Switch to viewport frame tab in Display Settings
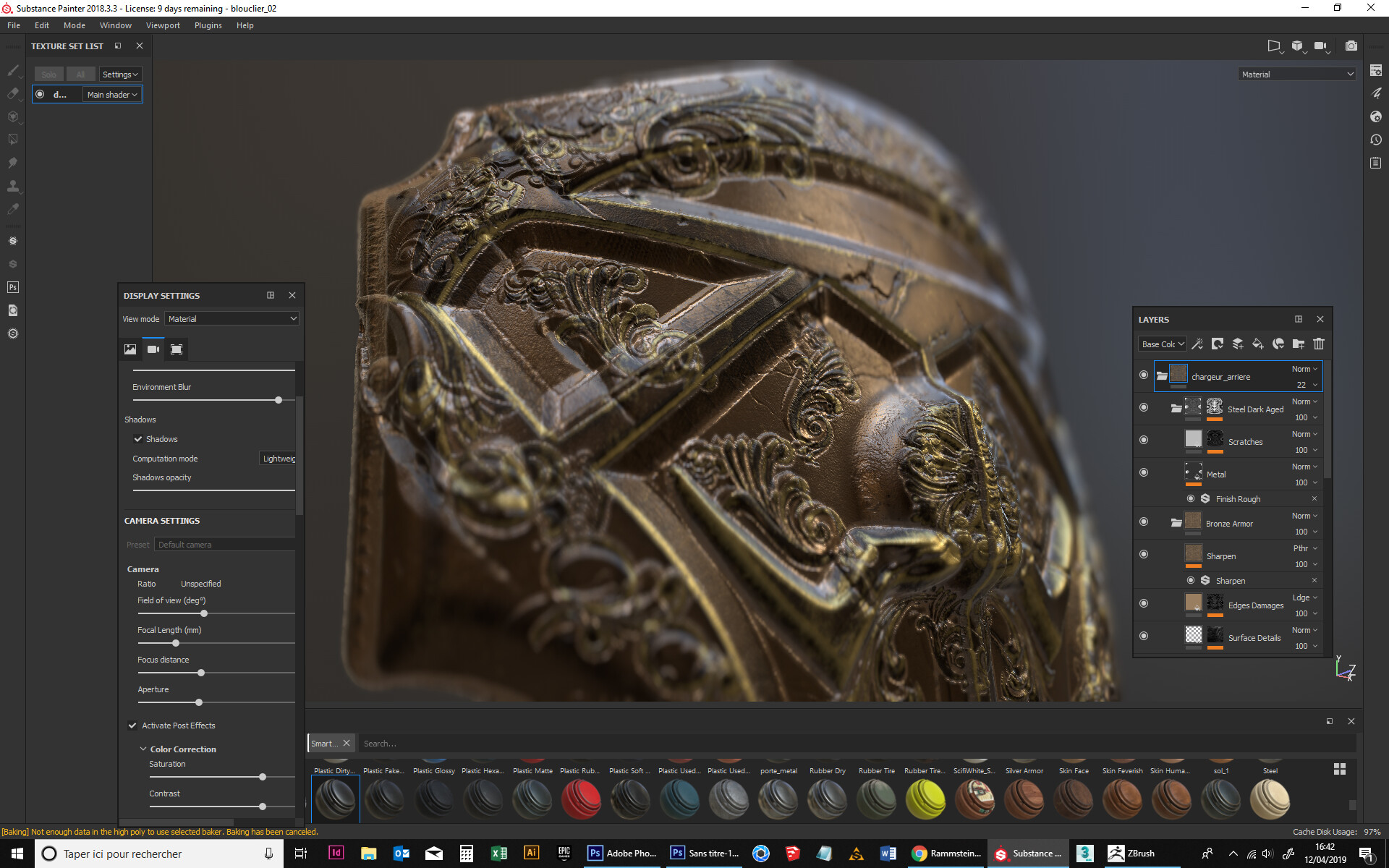 tap(177, 349)
